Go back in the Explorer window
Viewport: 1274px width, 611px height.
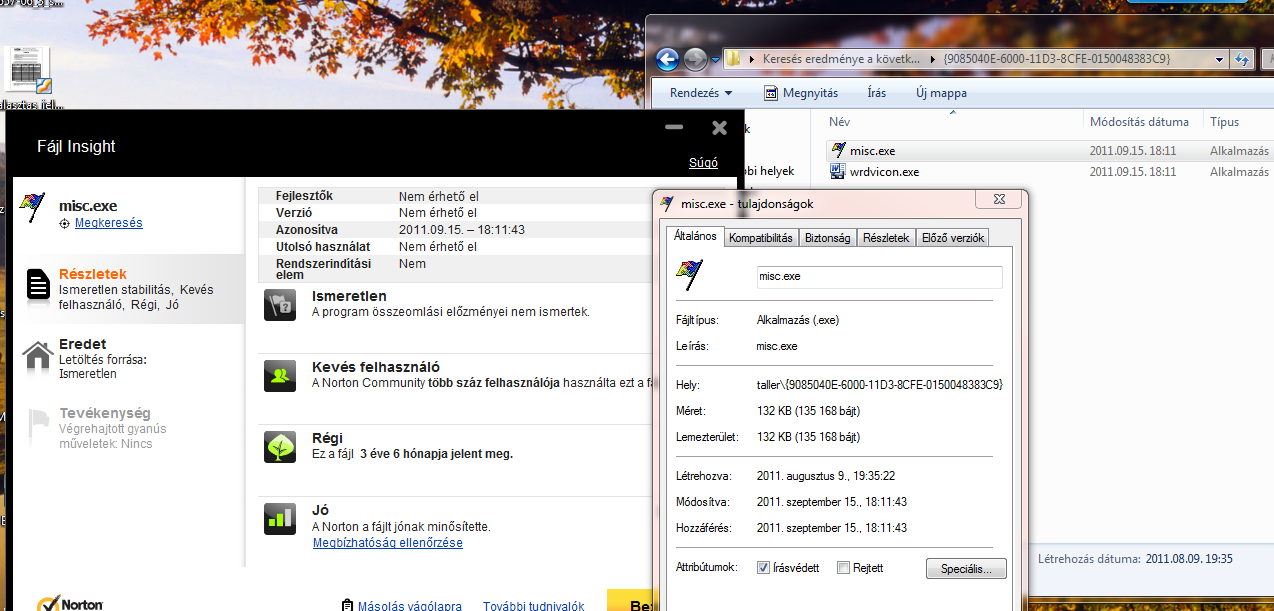(x=668, y=59)
